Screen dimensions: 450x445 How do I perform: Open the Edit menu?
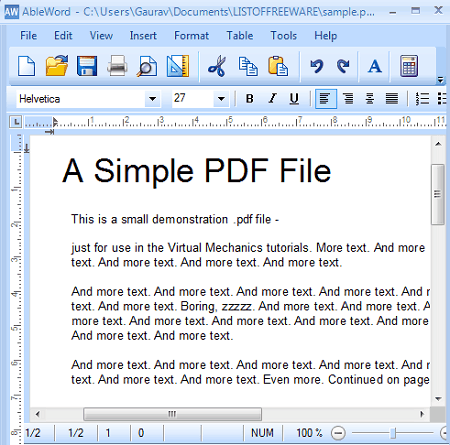pyautogui.click(x=63, y=36)
